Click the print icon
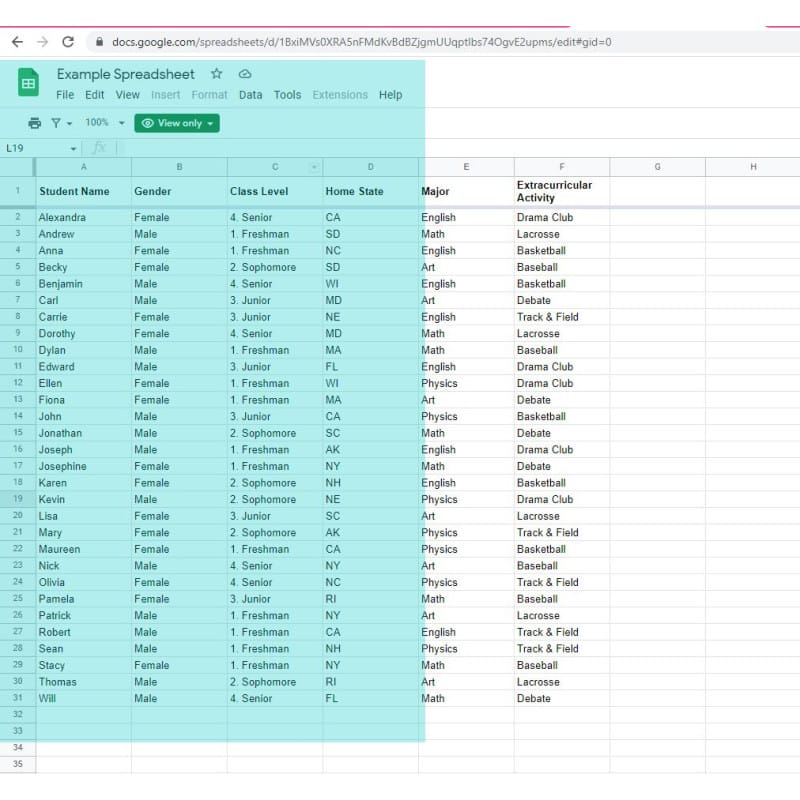 tap(35, 123)
